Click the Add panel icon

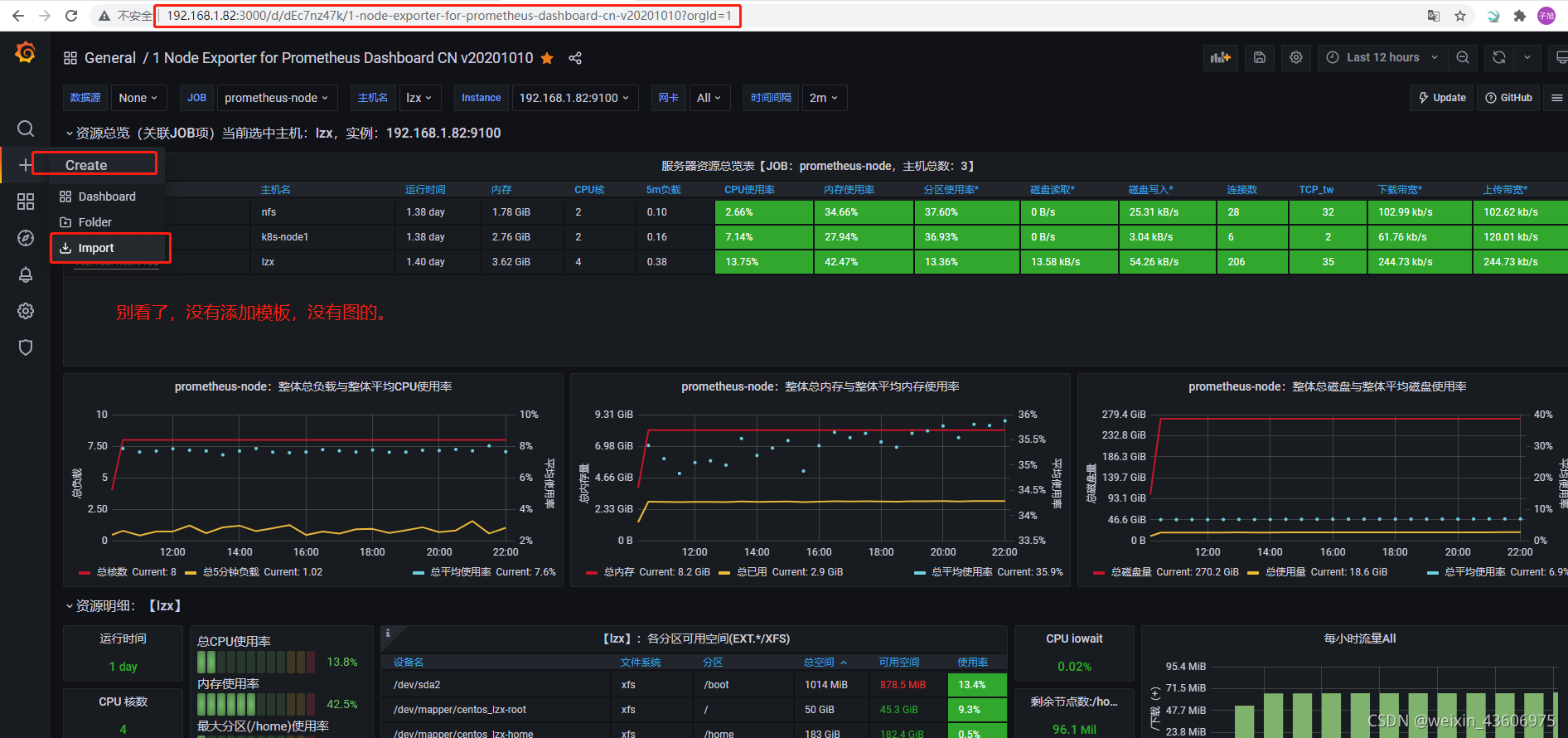coord(1221,57)
